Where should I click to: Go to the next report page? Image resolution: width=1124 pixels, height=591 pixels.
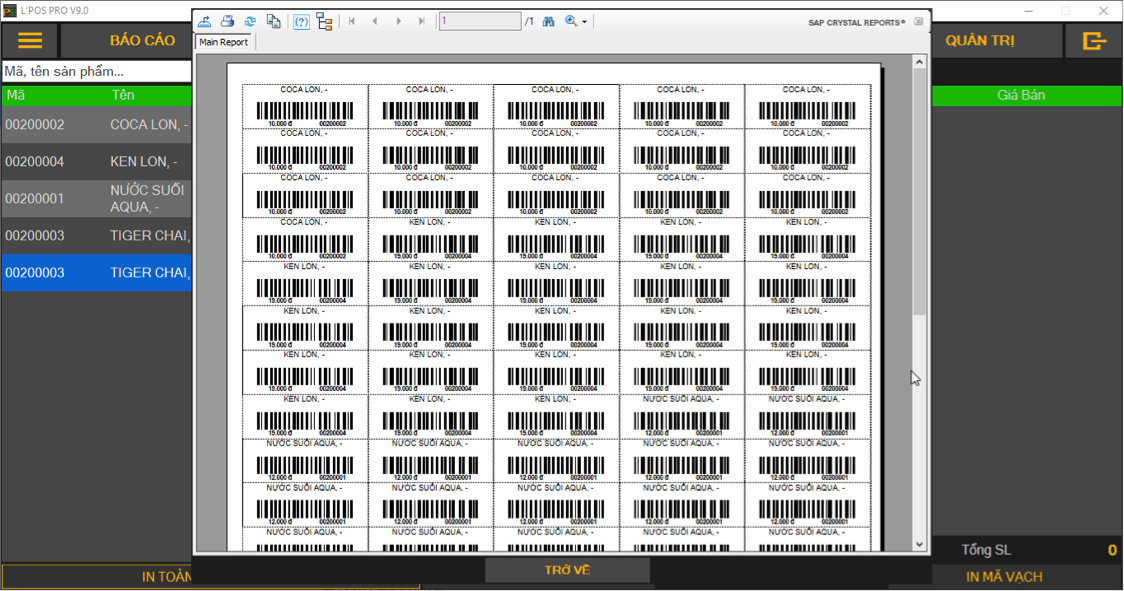coord(399,21)
